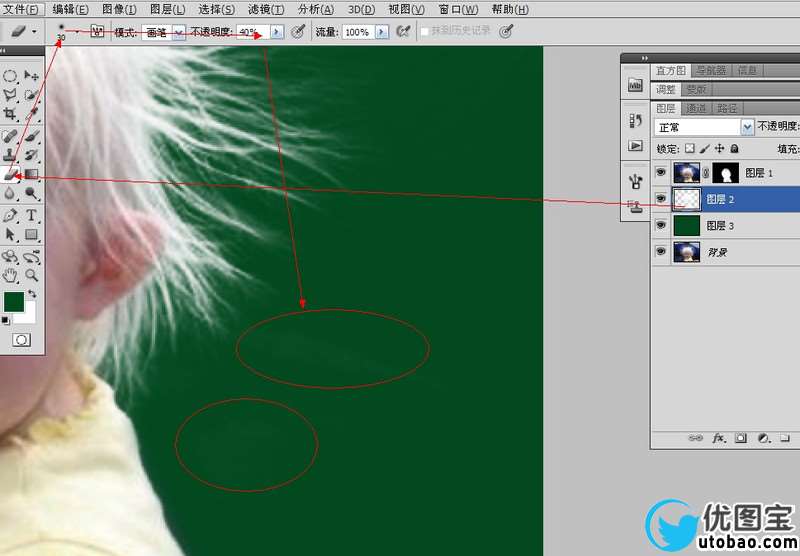Switch to the 通道 tab

coord(696,108)
